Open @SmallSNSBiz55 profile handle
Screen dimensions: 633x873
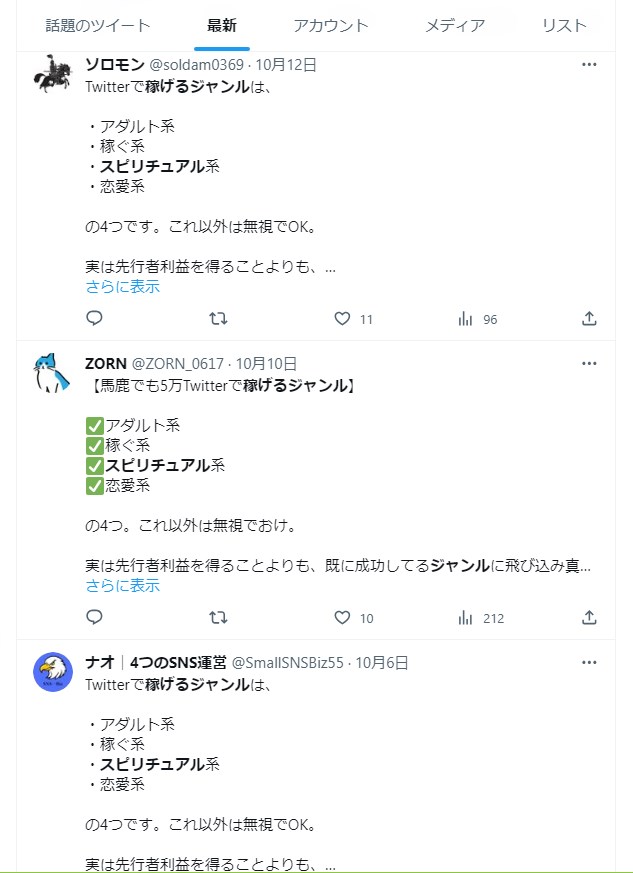pos(288,663)
